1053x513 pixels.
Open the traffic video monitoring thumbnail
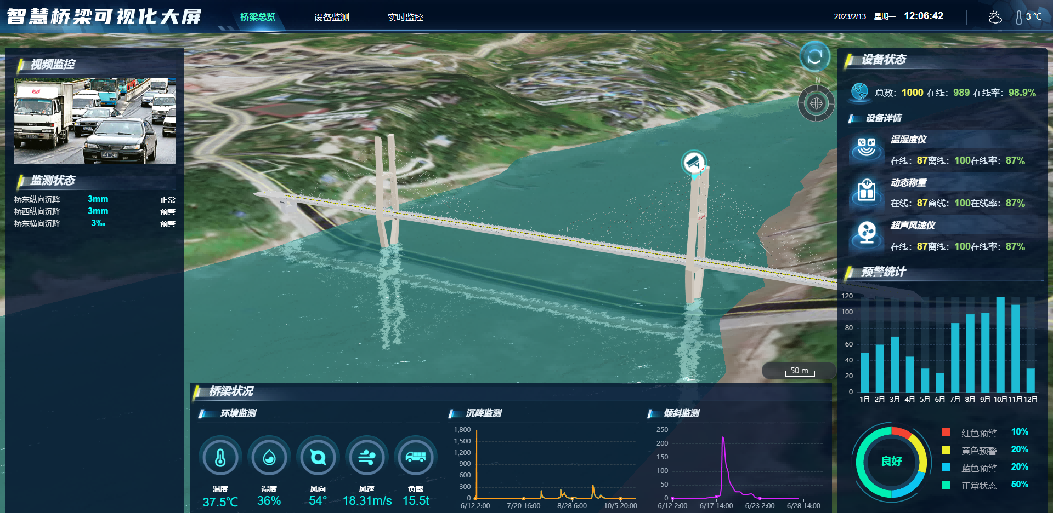click(95, 122)
